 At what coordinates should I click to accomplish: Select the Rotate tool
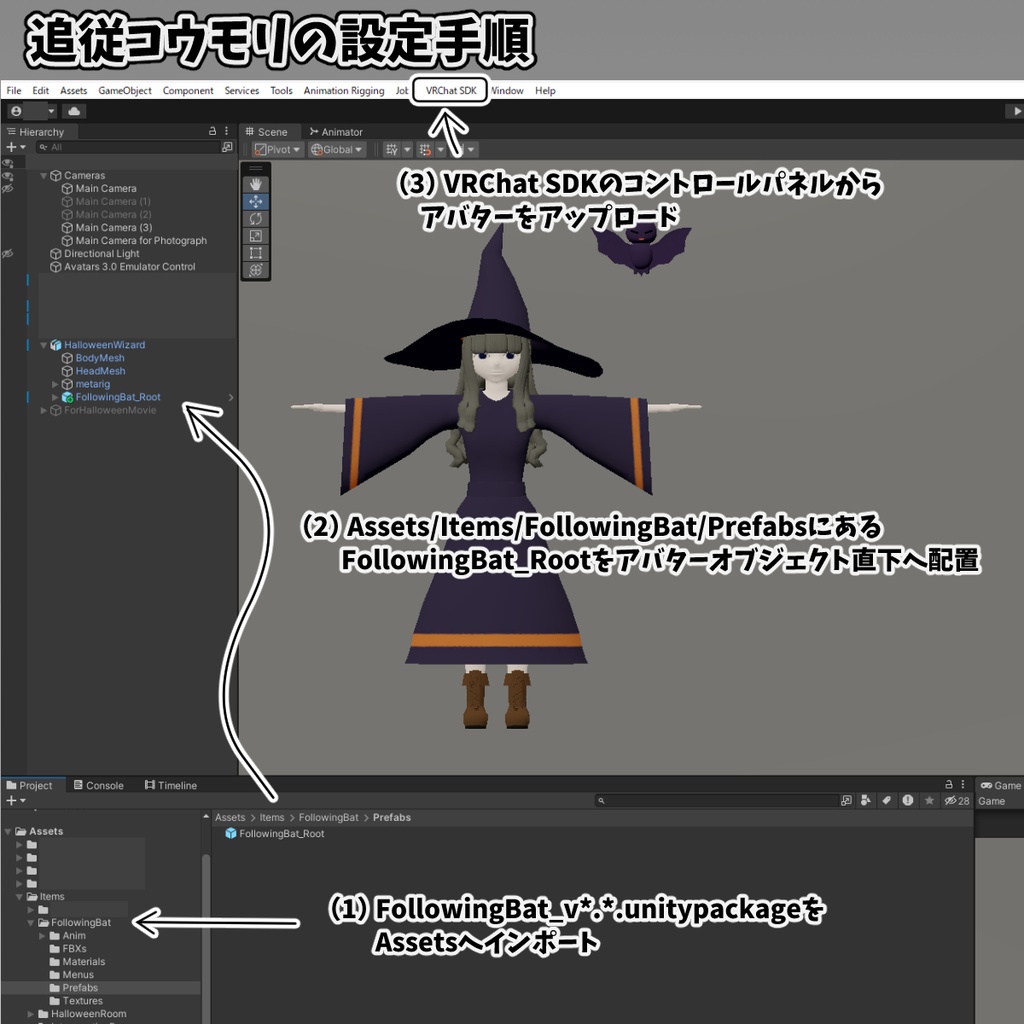[x=255, y=219]
